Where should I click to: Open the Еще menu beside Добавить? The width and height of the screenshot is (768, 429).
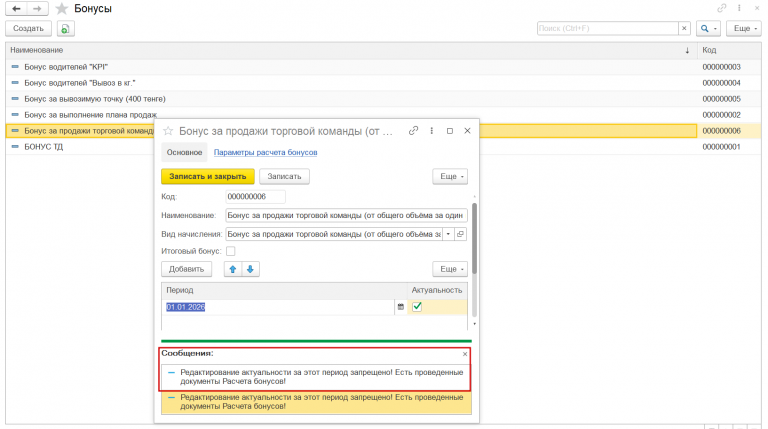[450, 269]
